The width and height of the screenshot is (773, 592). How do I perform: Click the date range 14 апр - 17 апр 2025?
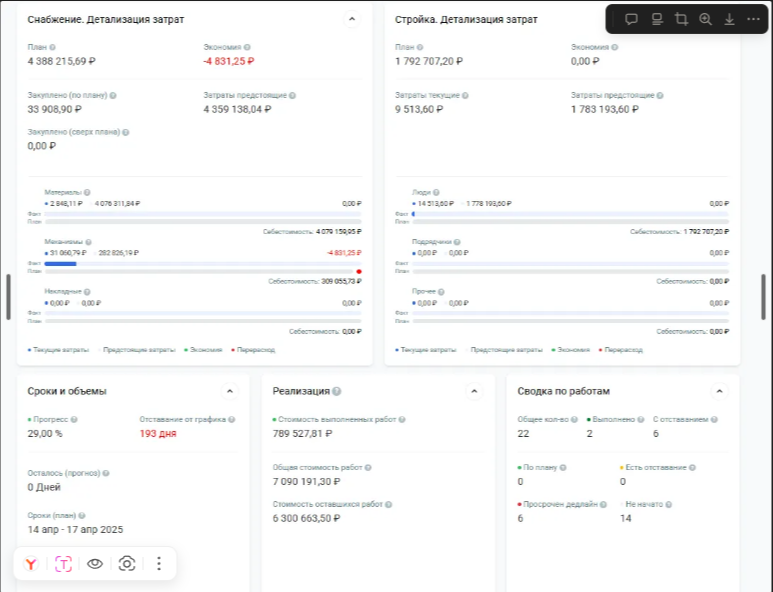click(x=75, y=530)
